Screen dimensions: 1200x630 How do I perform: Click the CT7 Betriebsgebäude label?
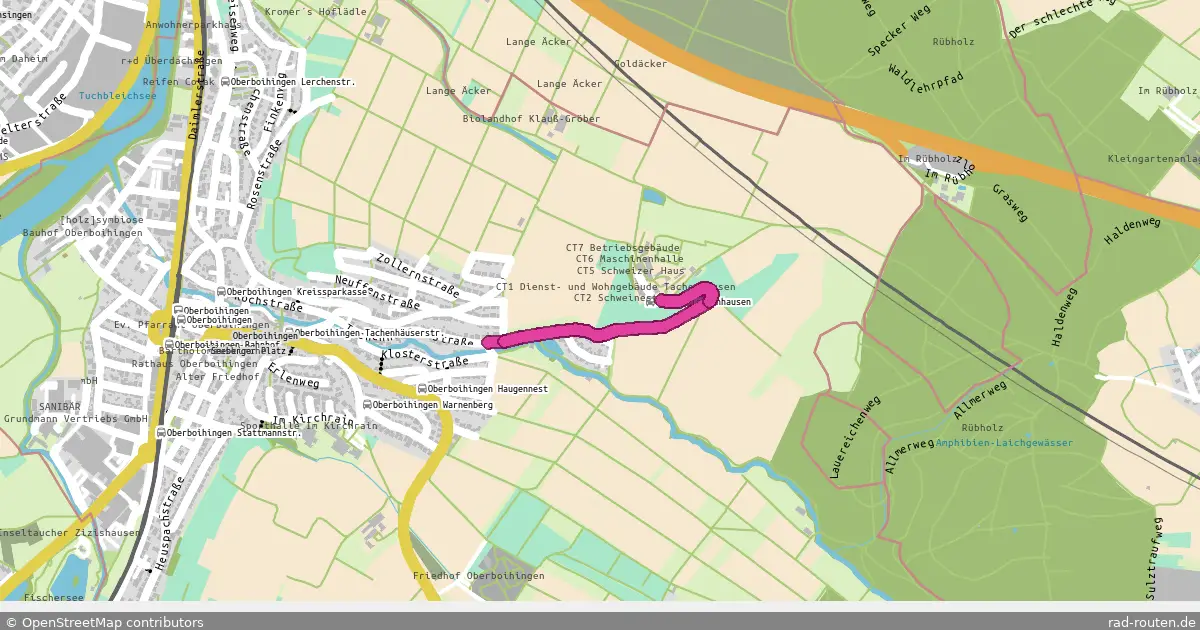point(623,247)
